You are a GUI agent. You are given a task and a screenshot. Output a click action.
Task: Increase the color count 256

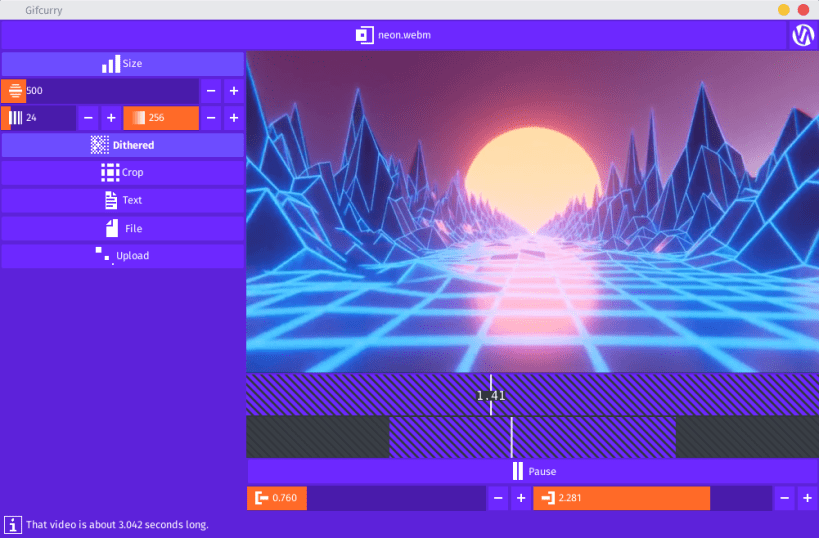(234, 118)
